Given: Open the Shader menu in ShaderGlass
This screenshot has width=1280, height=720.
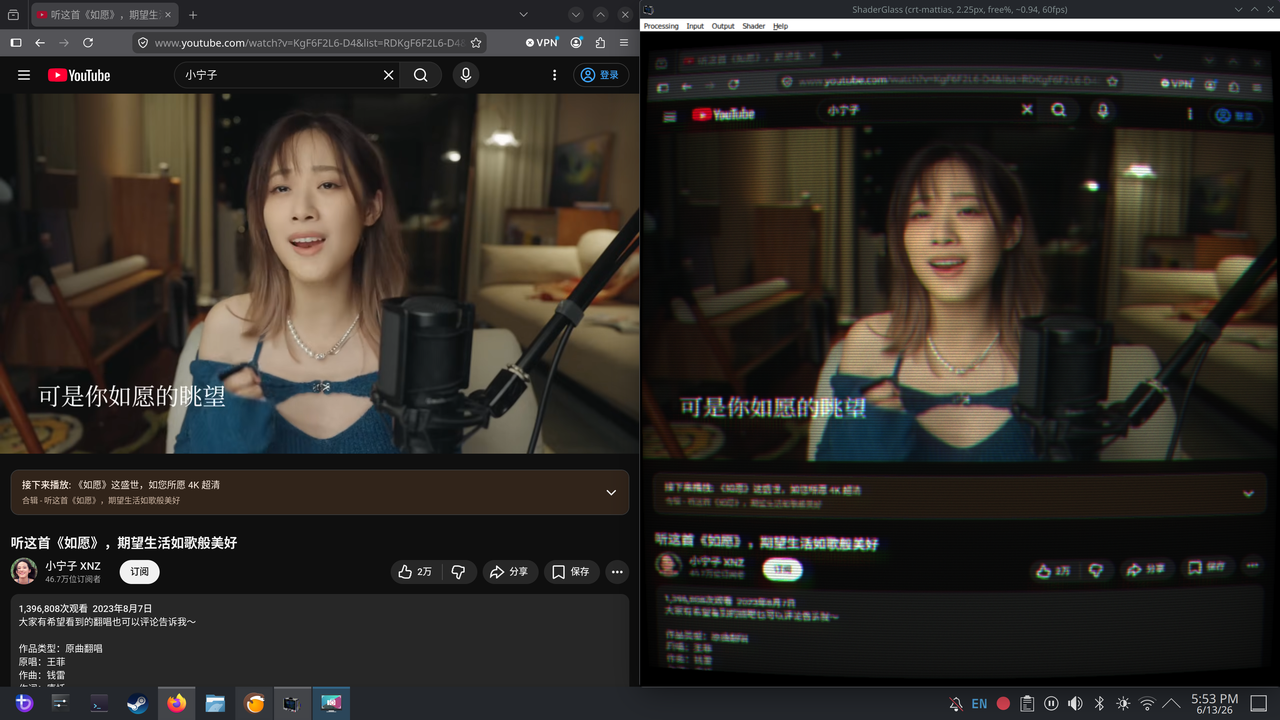Looking at the screenshot, I should [x=754, y=26].
